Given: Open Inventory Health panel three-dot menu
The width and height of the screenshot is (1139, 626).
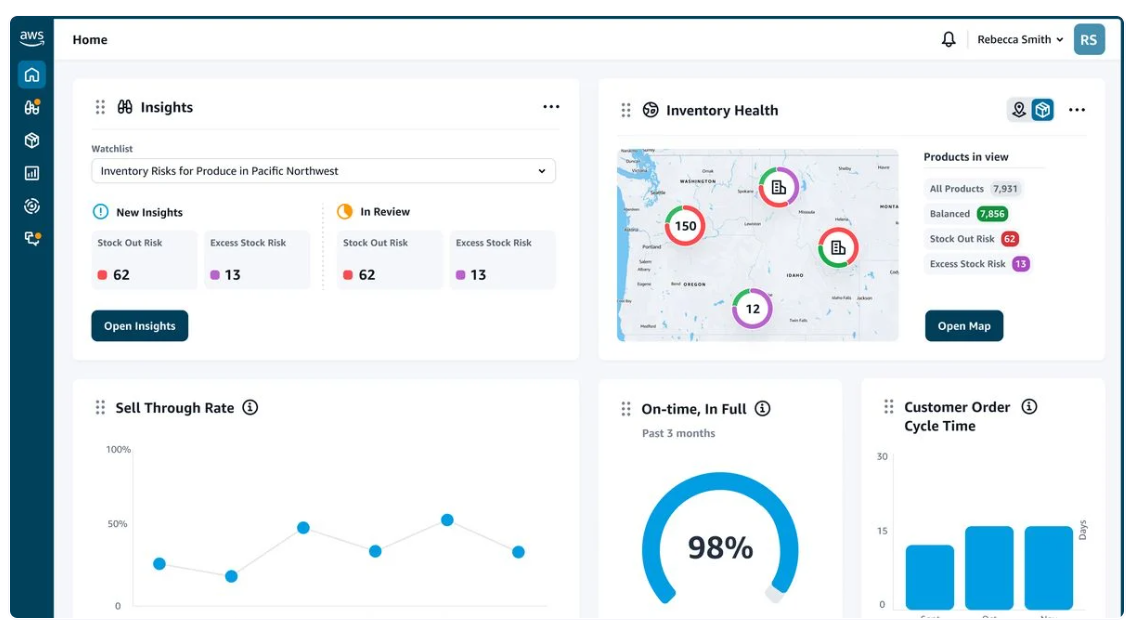Looking at the screenshot, I should pyautogui.click(x=1077, y=110).
